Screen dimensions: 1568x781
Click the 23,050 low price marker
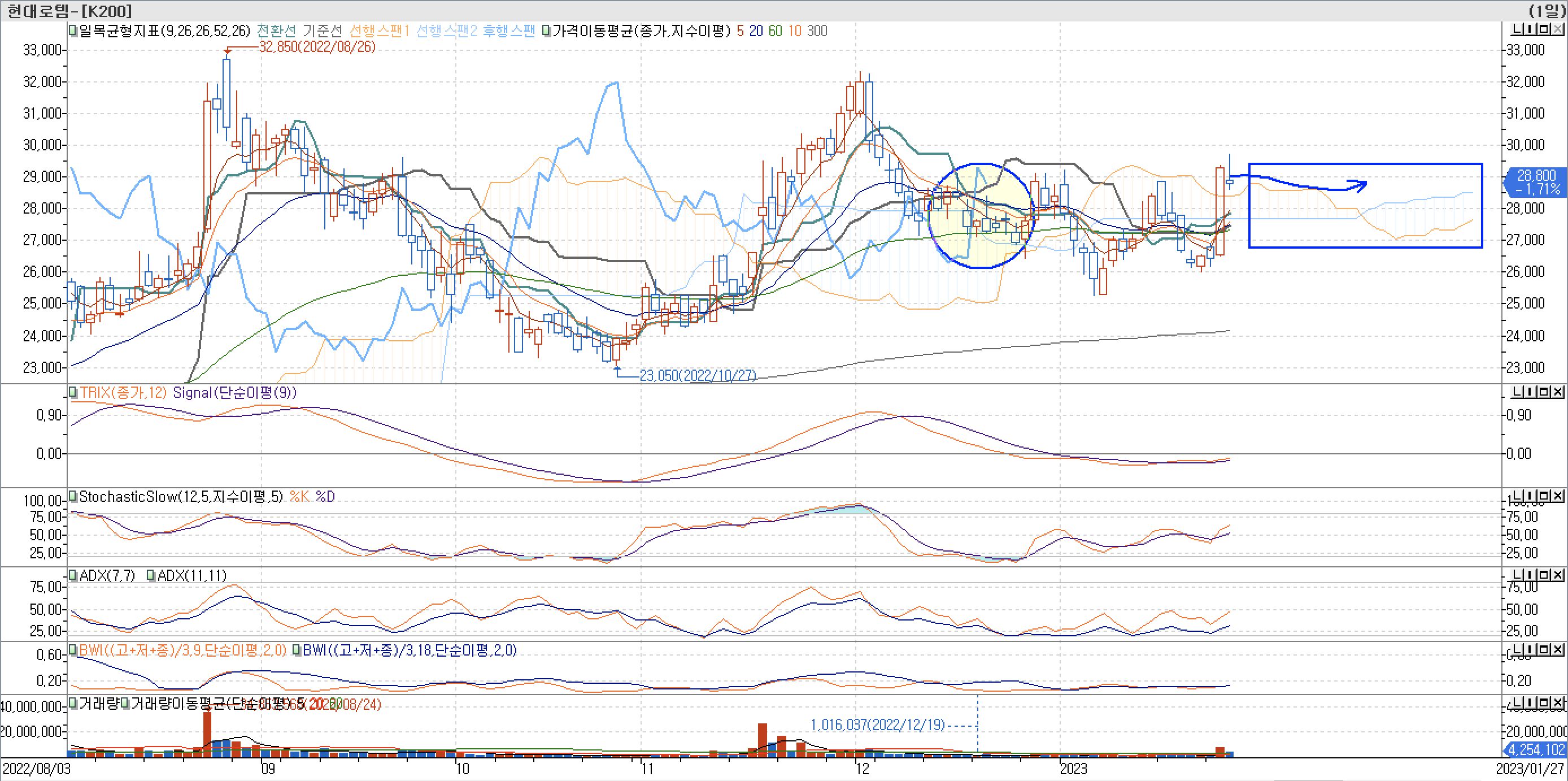(697, 375)
